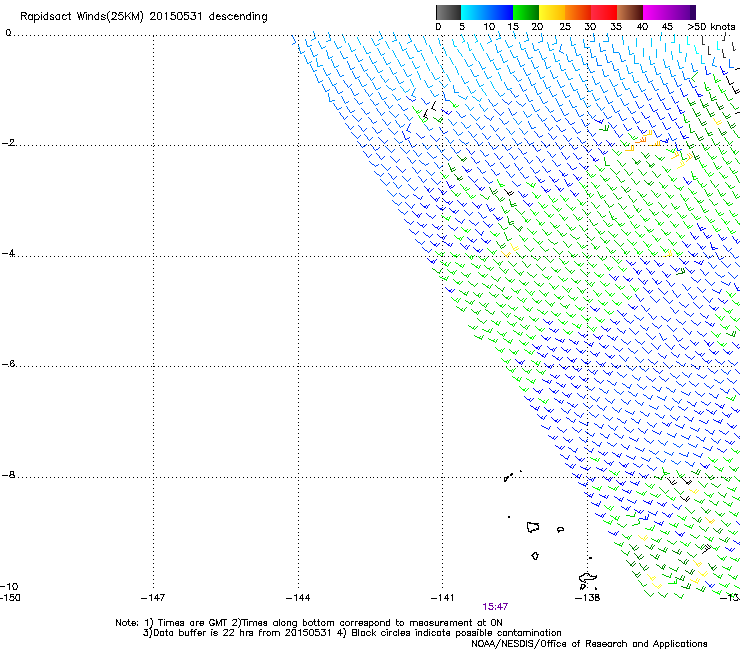Click the largest island outline below -8 latitude
The height and width of the screenshot is (650, 740).
[533, 527]
